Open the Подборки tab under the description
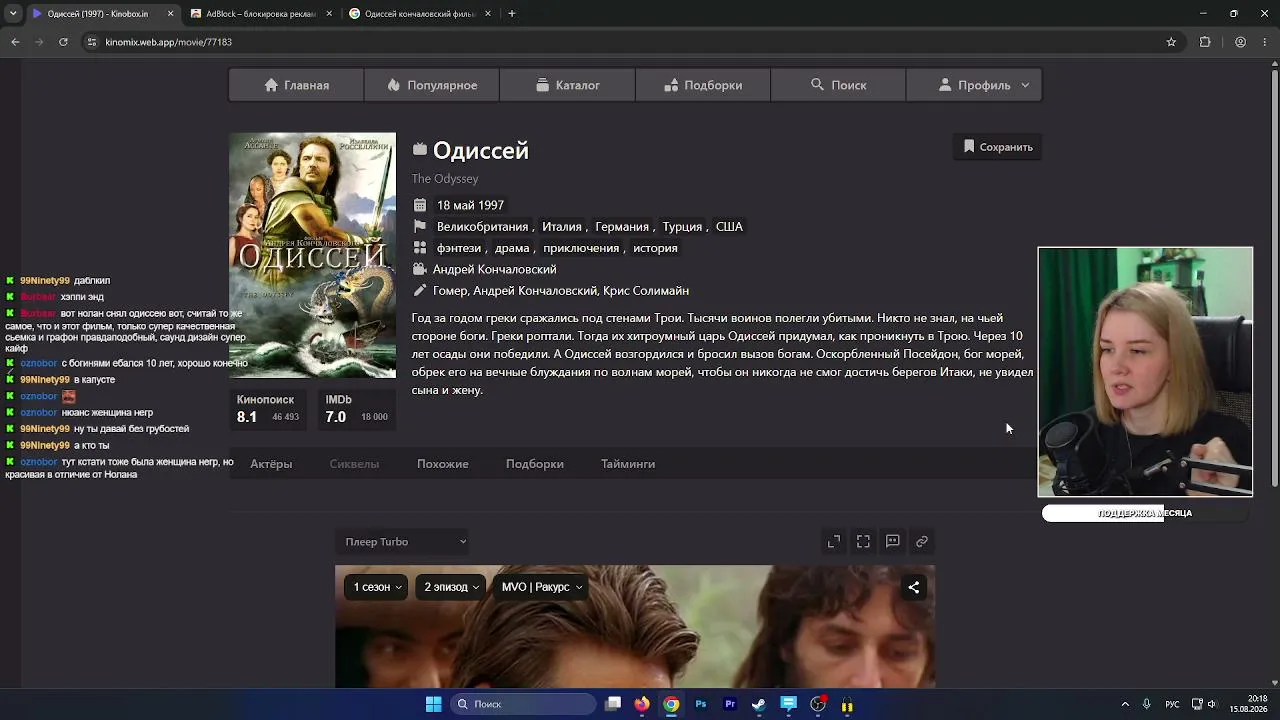Screen dimensions: 1280x720 [535, 464]
